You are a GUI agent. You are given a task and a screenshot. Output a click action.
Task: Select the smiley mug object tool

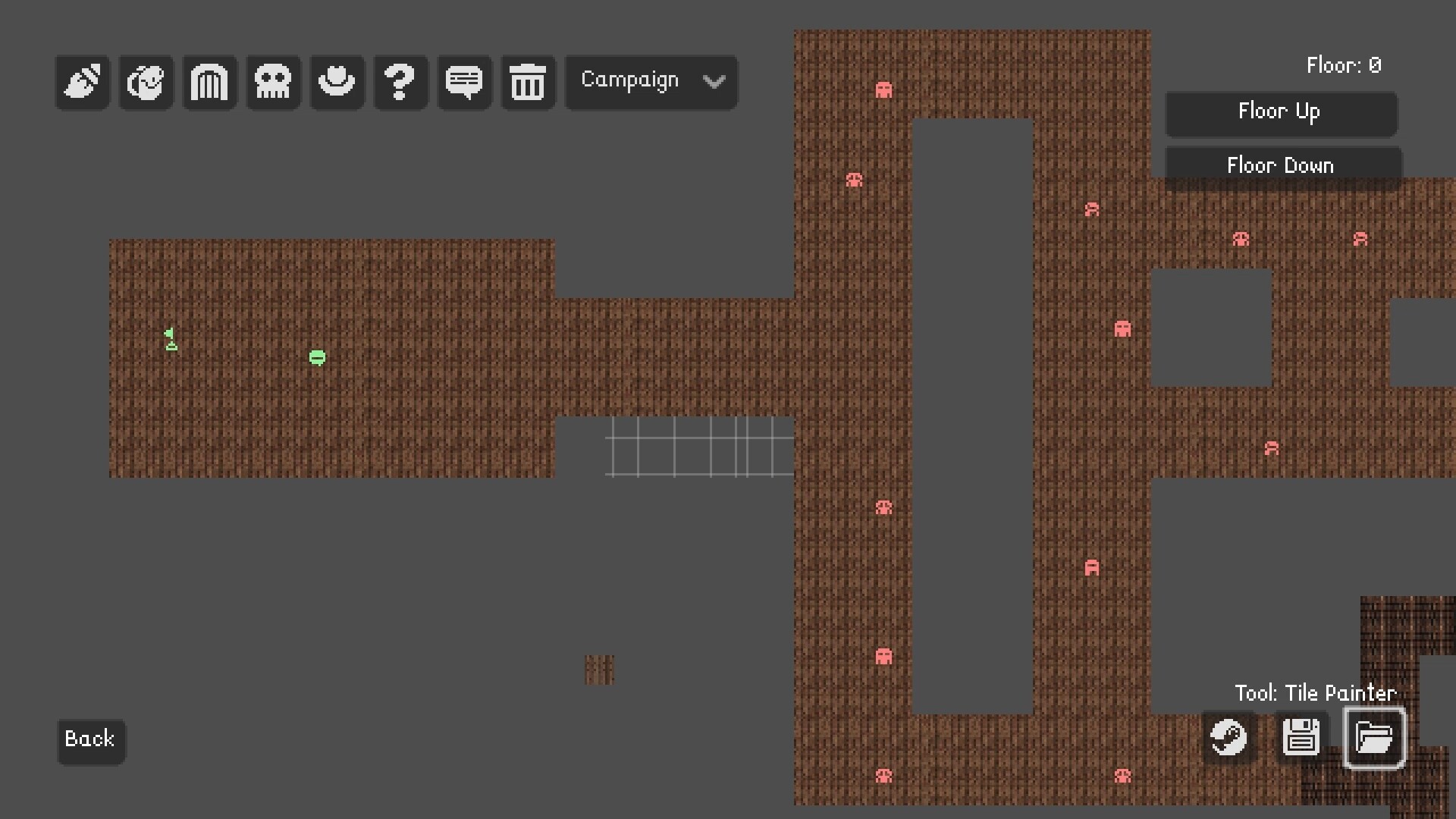click(146, 82)
